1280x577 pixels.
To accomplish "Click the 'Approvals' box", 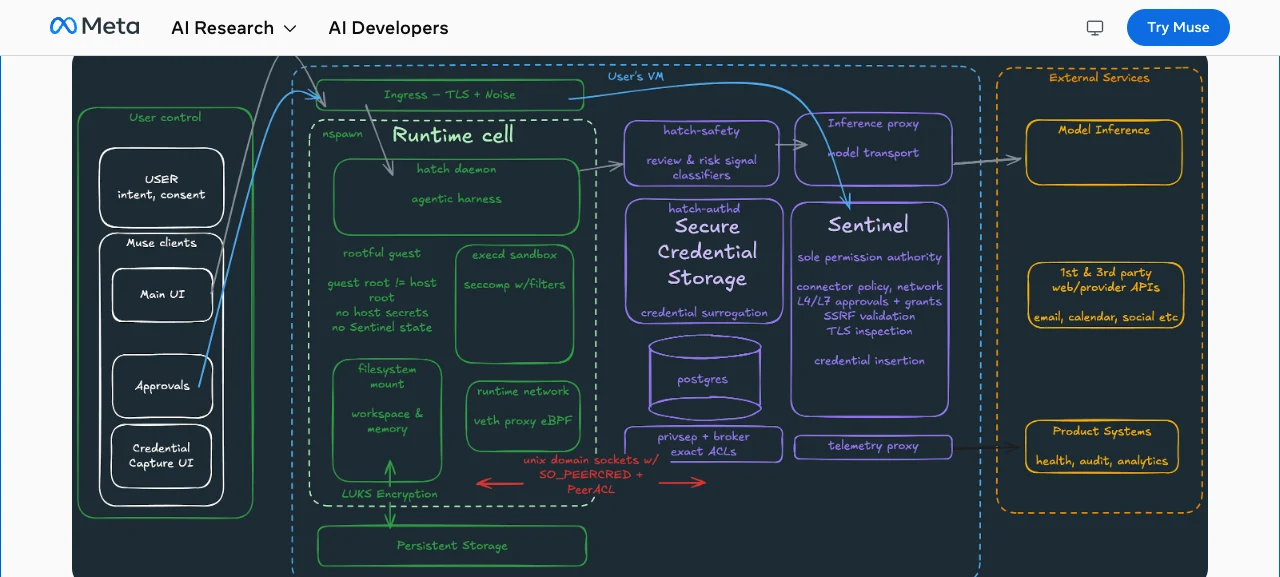I will [x=162, y=386].
